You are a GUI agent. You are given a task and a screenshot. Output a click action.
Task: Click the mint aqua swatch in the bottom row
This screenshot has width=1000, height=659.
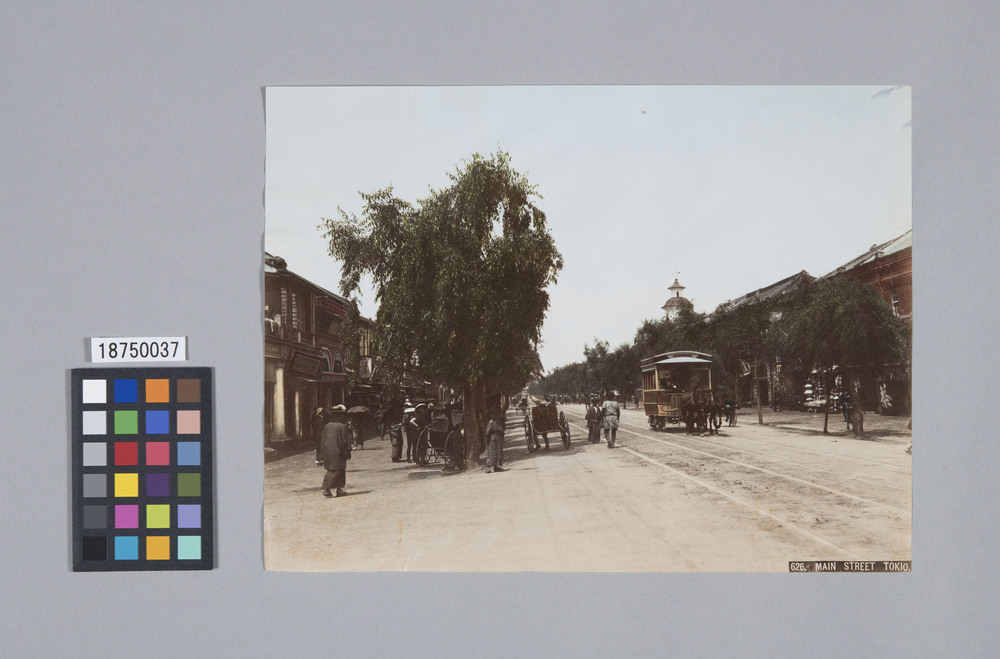(189, 548)
